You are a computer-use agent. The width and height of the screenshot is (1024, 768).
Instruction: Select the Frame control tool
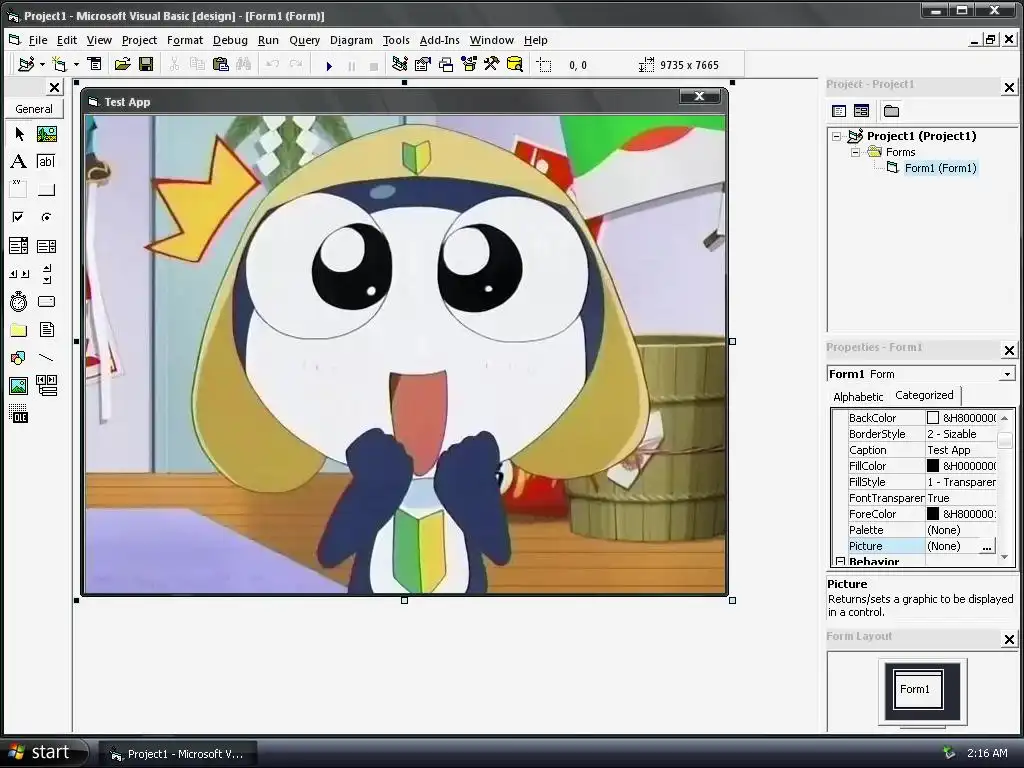(19, 189)
